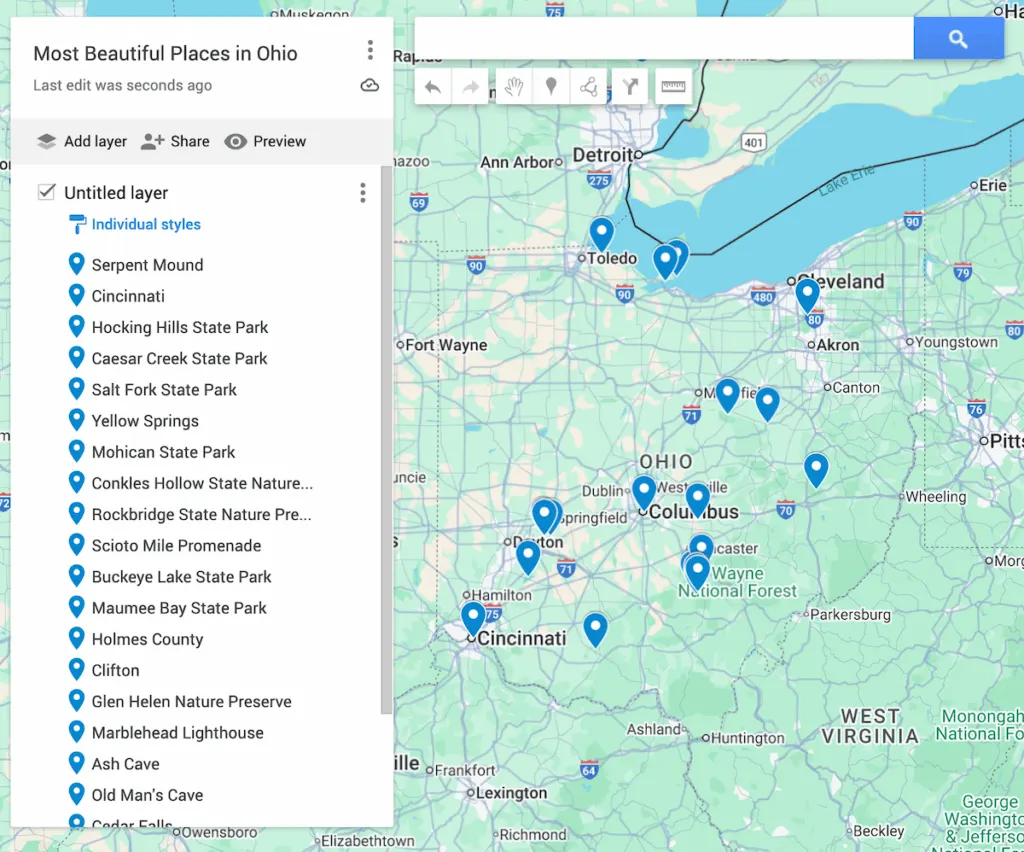Click the map marker west of Wheeling
Viewport: 1024px width, 852px height.
click(816, 469)
